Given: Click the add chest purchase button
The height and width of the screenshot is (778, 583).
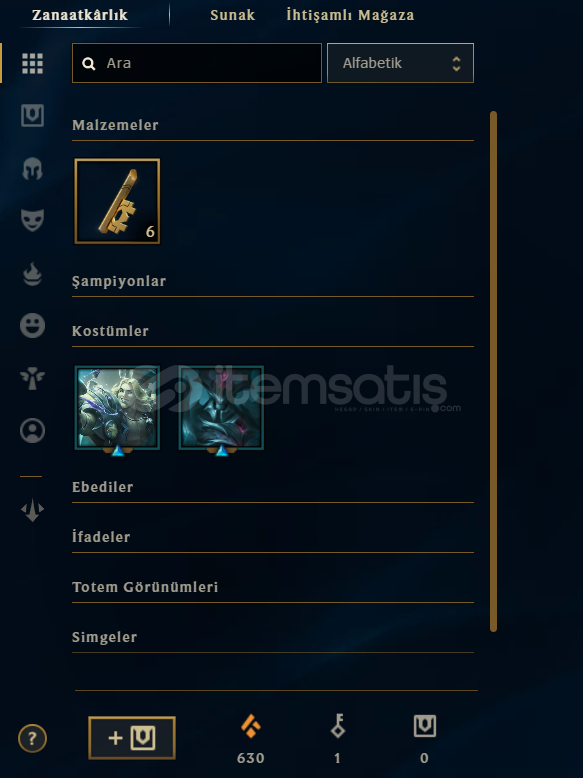Looking at the screenshot, I should 132,738.
